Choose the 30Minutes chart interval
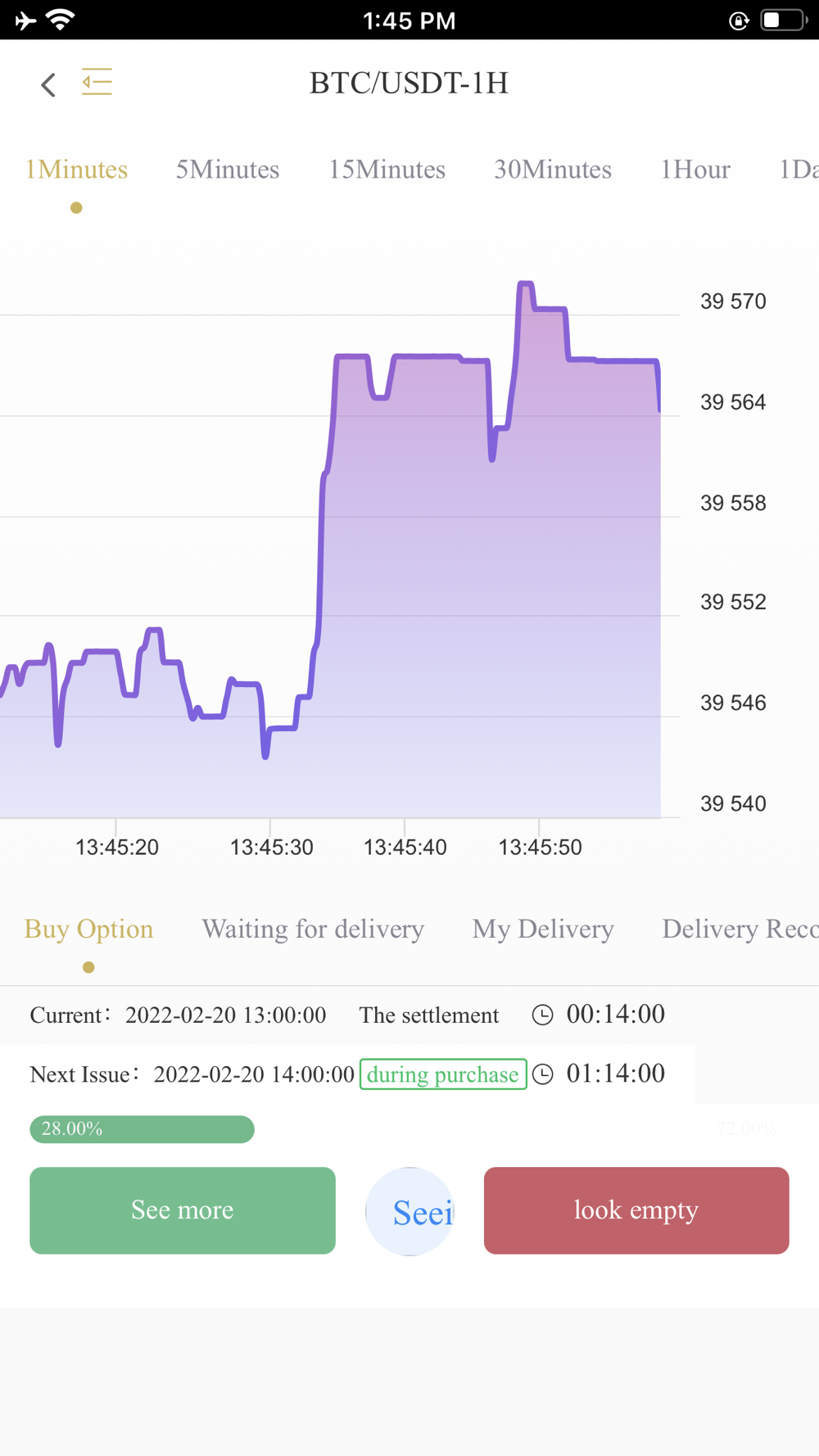This screenshot has width=819, height=1456. click(x=553, y=170)
